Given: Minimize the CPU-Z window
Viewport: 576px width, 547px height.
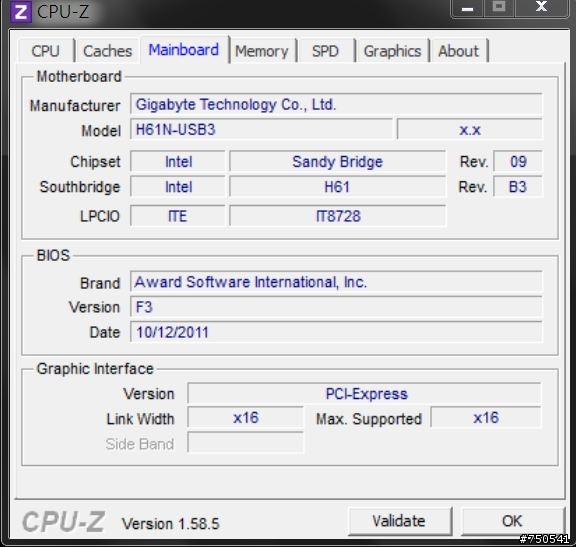Looking at the screenshot, I should click(467, 8).
